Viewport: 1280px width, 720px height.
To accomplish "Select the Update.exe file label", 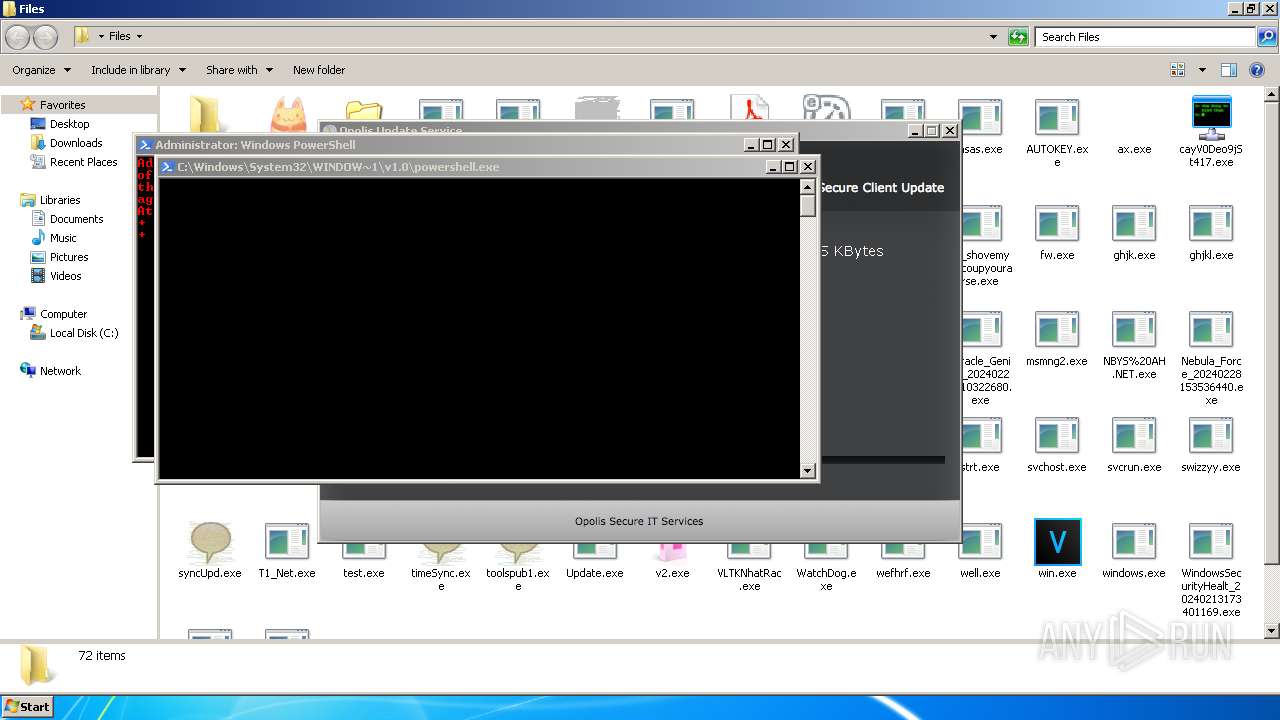I will [x=595, y=573].
